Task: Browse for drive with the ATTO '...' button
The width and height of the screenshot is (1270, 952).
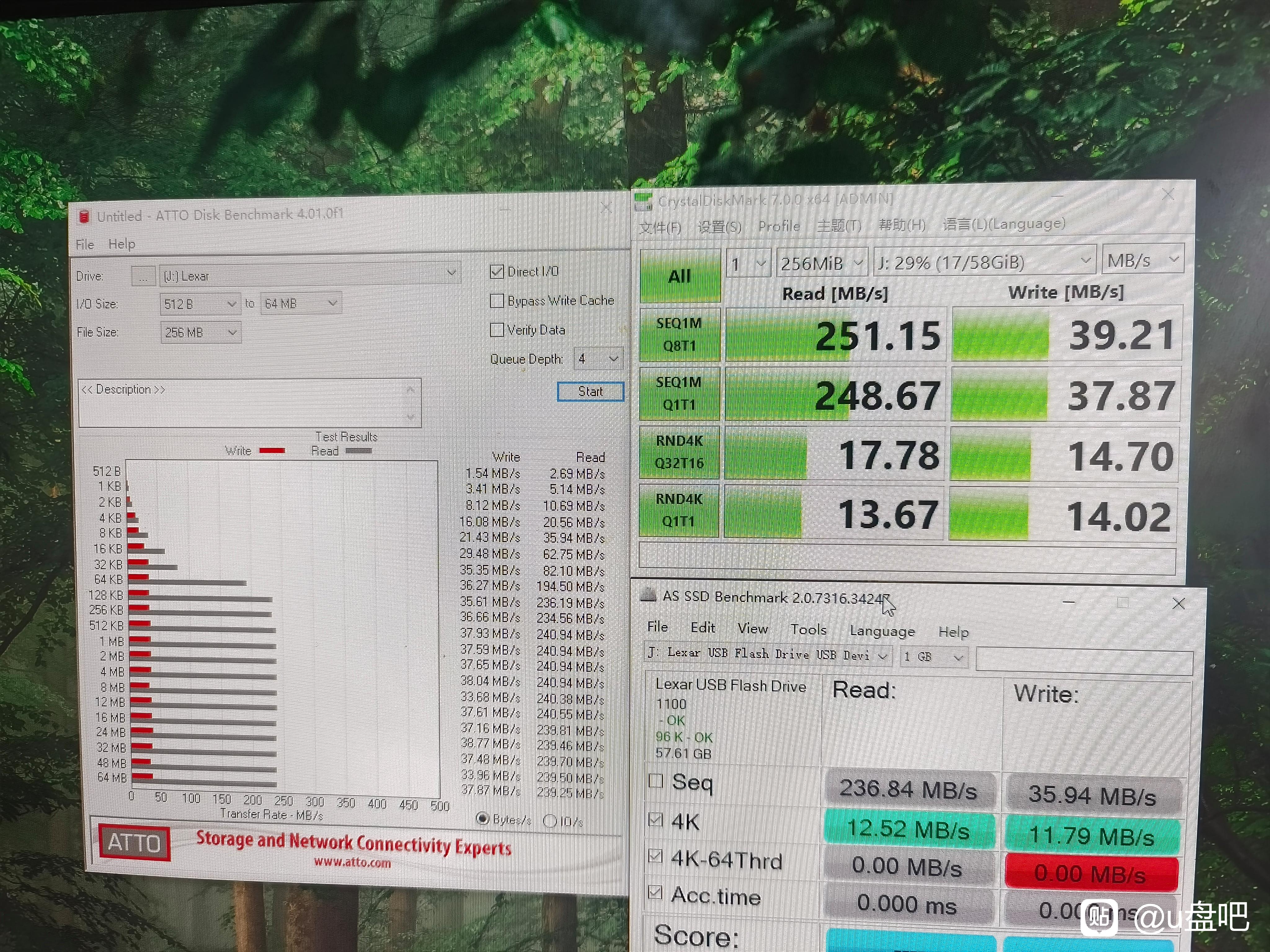Action: coord(143,276)
